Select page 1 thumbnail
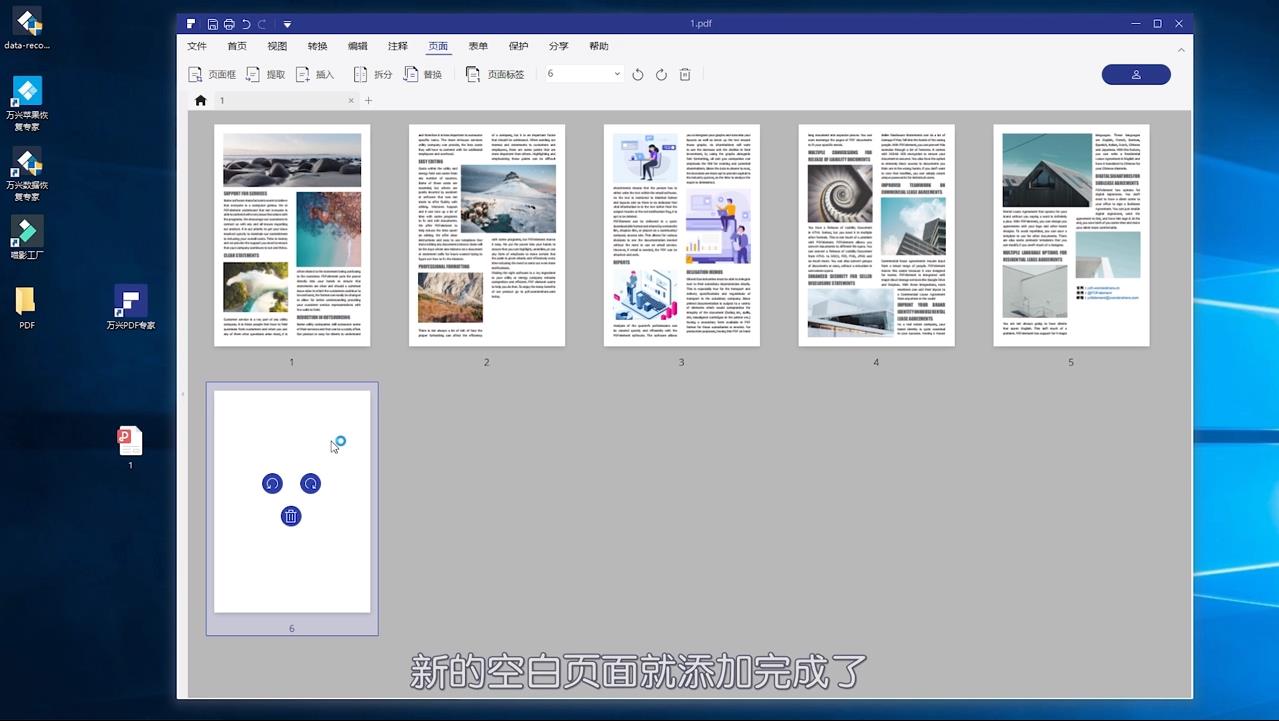The width and height of the screenshot is (1279, 721). (x=292, y=235)
